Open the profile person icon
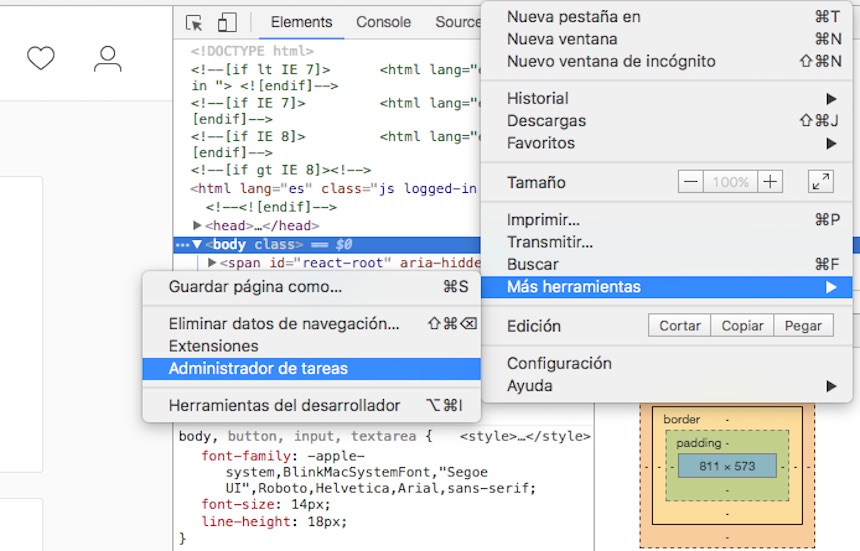Image resolution: width=860 pixels, height=551 pixels. coord(107,60)
